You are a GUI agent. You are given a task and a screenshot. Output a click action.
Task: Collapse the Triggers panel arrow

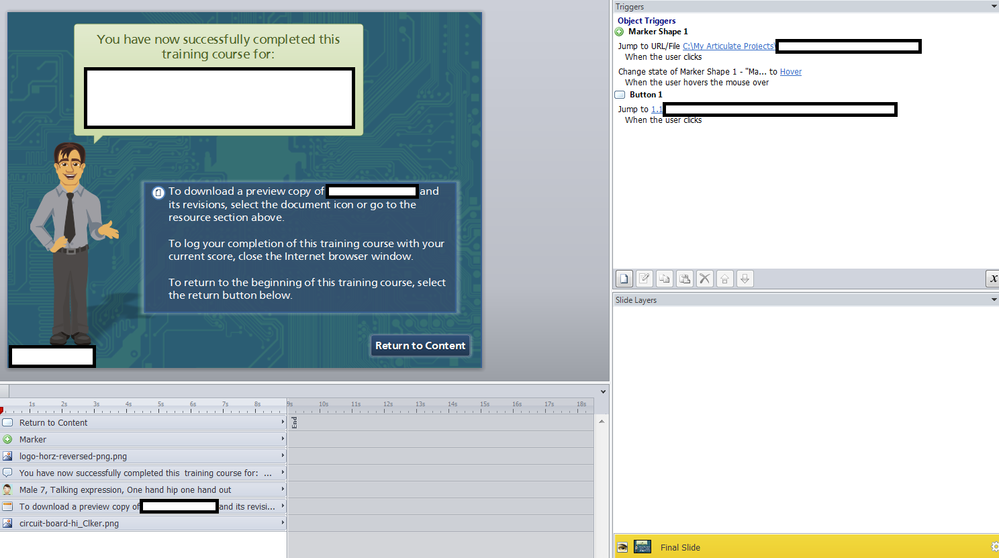coord(993,6)
